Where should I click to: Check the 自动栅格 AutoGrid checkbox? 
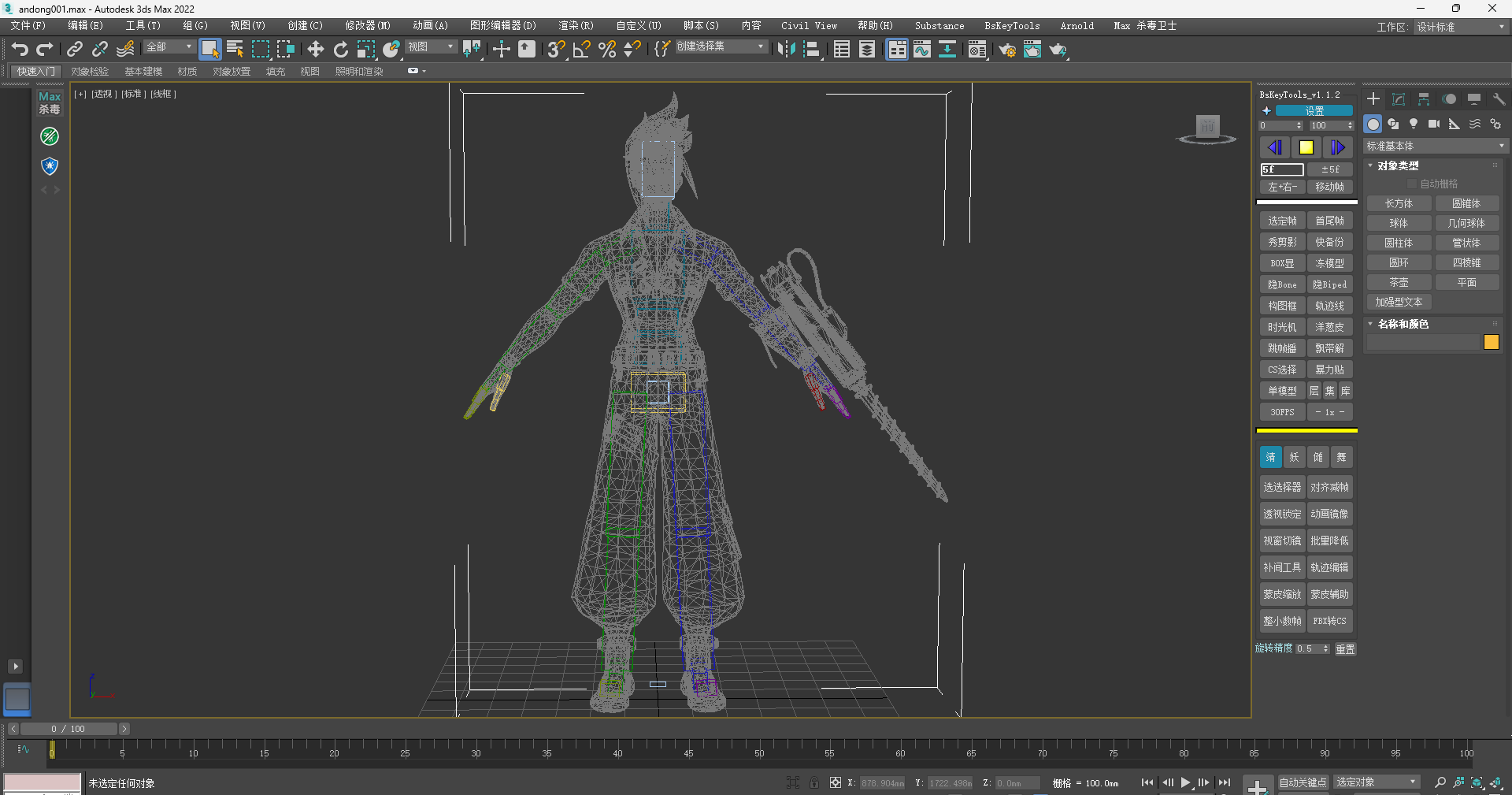(1412, 184)
